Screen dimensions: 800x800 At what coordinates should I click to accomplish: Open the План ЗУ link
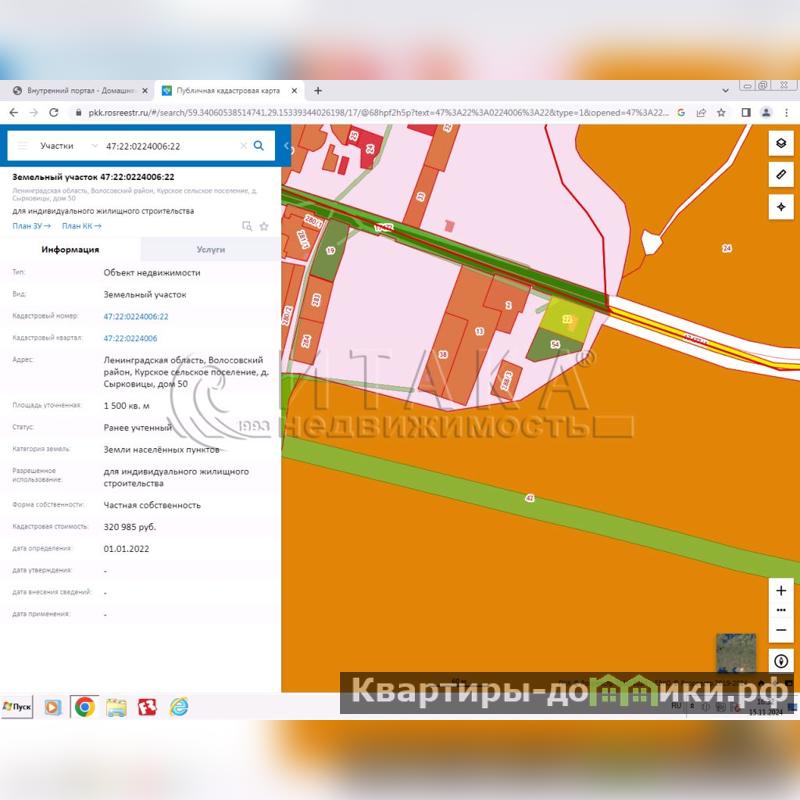tap(30, 227)
